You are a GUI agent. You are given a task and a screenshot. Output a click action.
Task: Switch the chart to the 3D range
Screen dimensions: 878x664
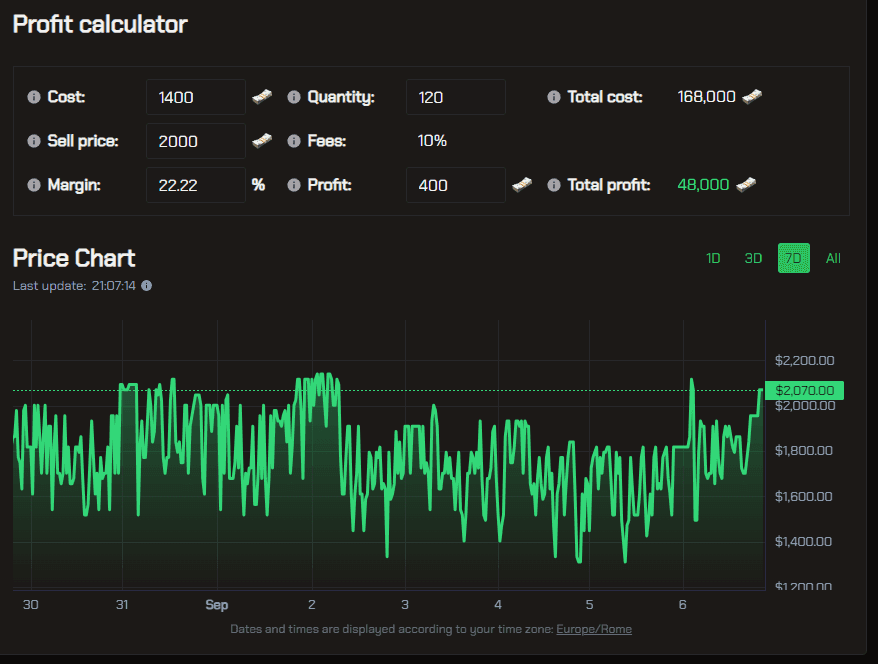753,258
